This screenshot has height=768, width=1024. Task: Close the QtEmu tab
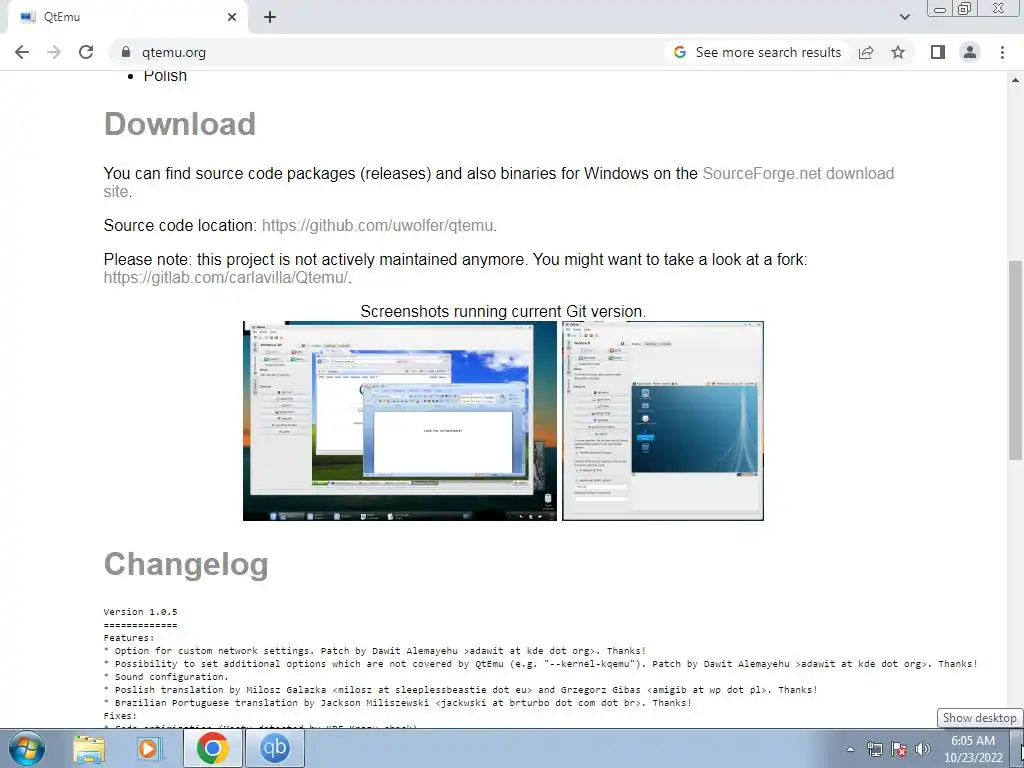pos(232,17)
